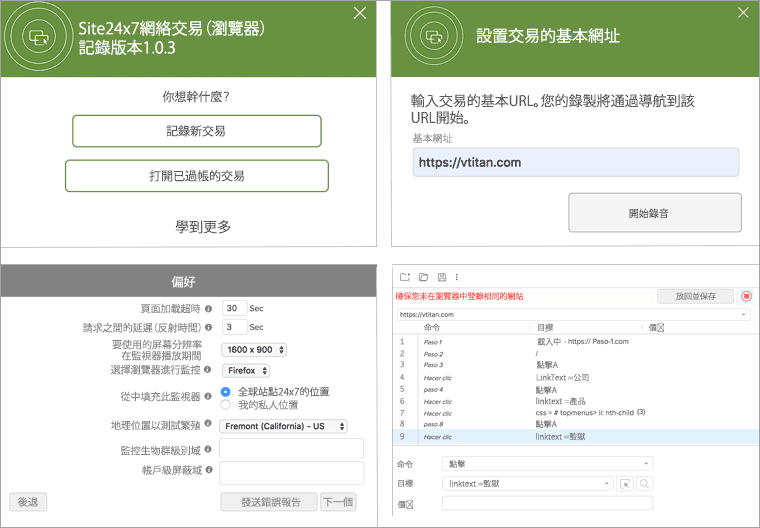760x528 pixels.
Task: Select row 5 paso 4 in steps table
Action: point(575,389)
